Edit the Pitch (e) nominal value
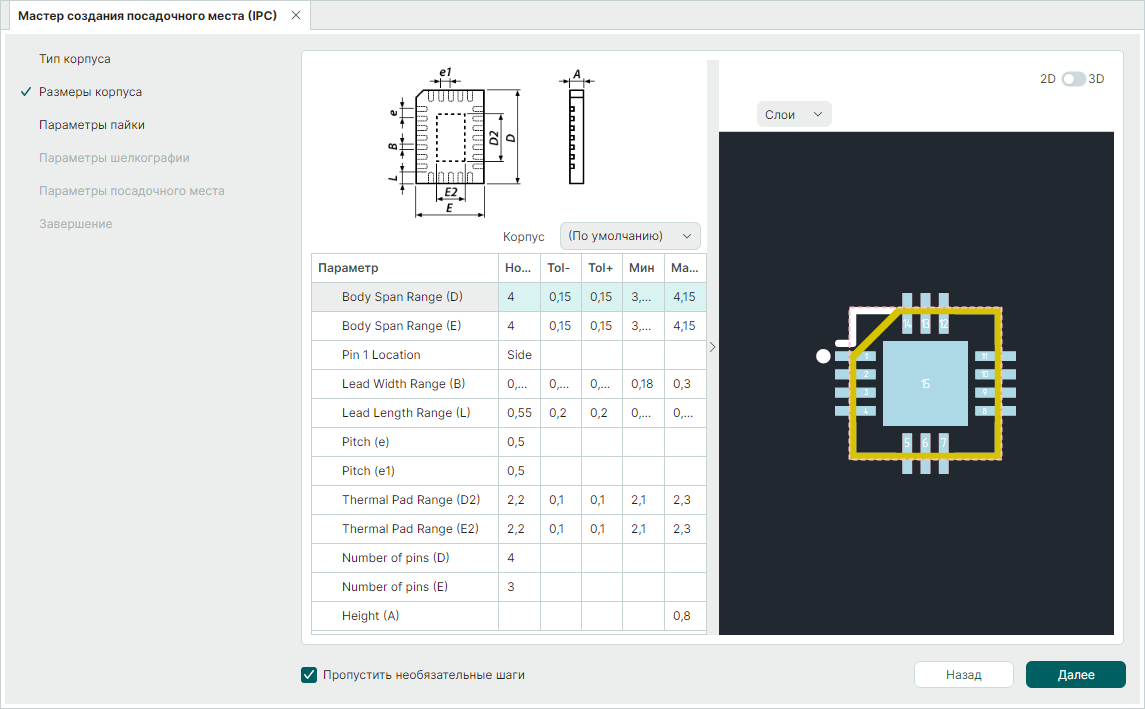 coord(519,442)
